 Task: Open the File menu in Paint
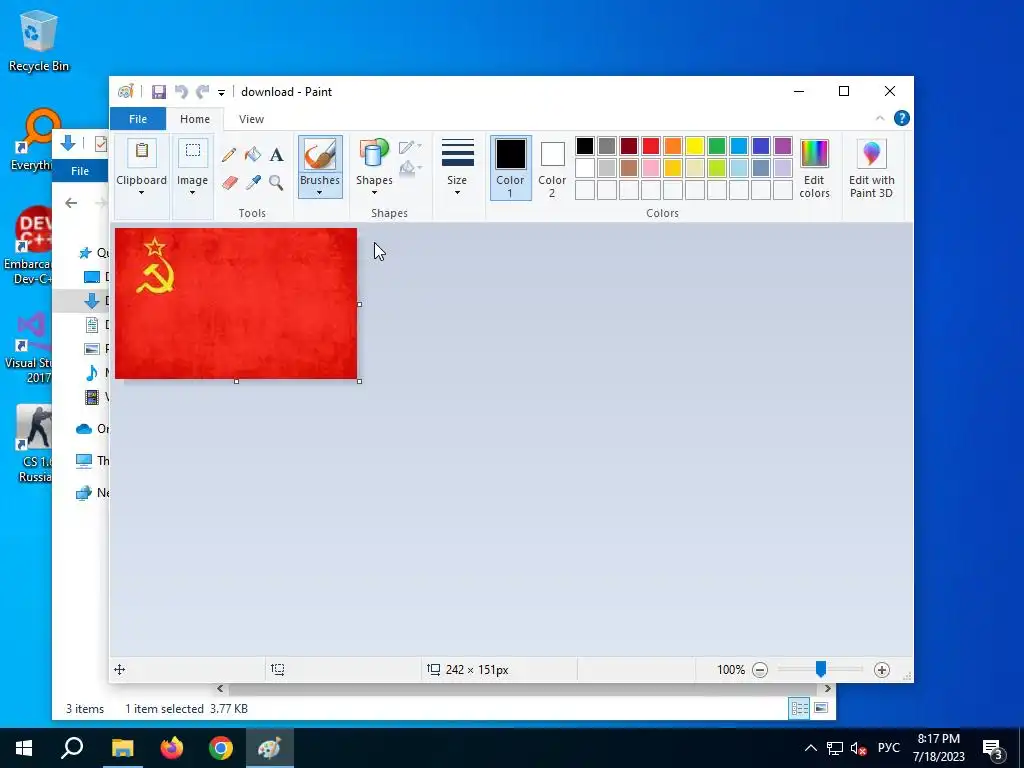138,119
